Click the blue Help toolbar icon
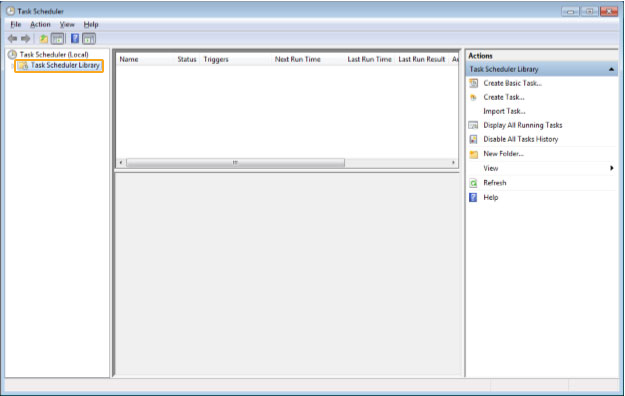This screenshot has height=396, width=625. point(75,38)
